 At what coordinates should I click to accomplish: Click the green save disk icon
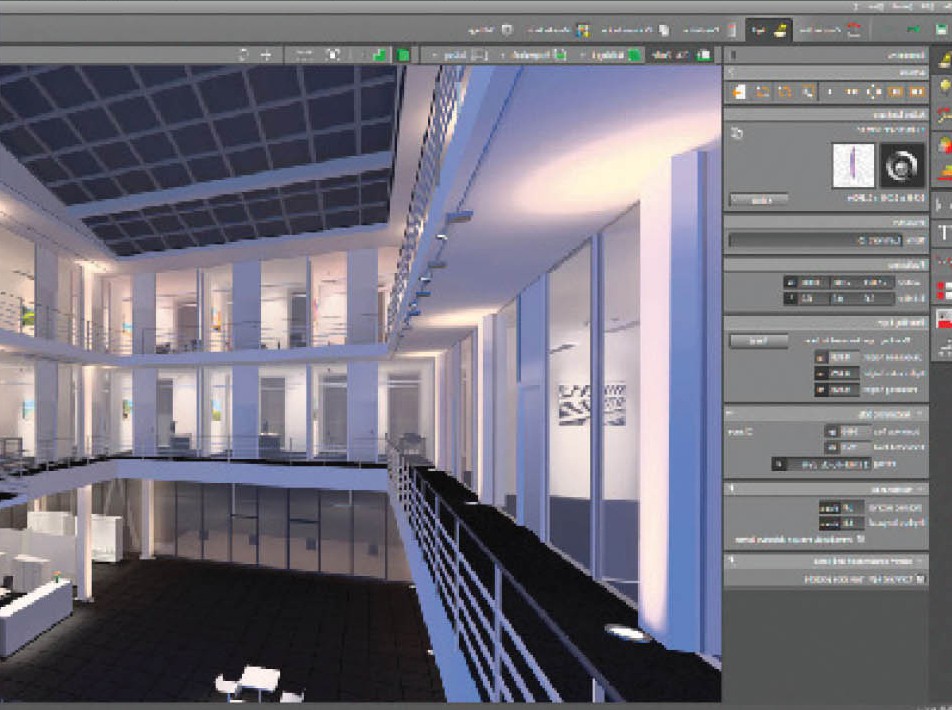point(942,30)
